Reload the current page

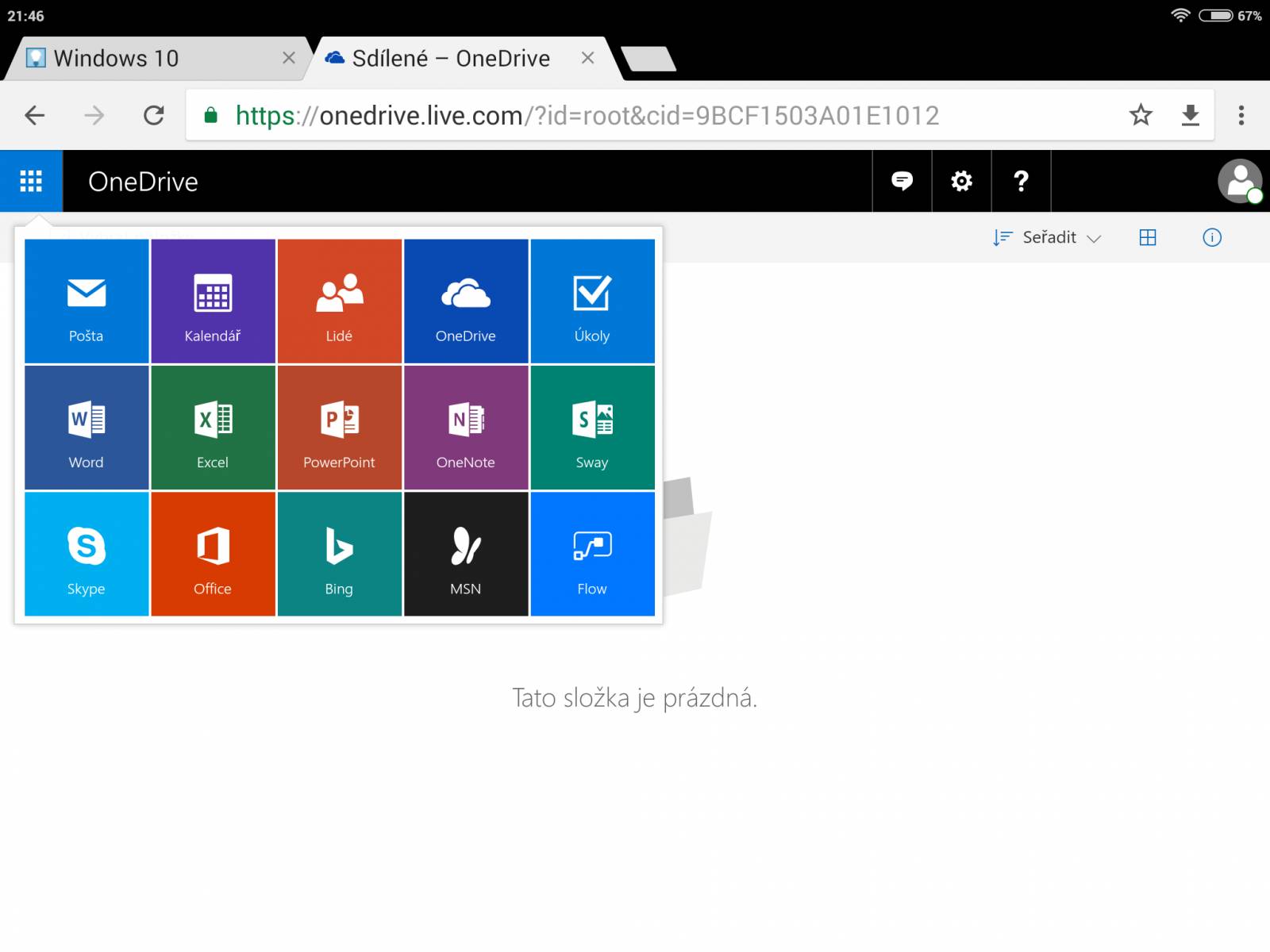[154, 115]
